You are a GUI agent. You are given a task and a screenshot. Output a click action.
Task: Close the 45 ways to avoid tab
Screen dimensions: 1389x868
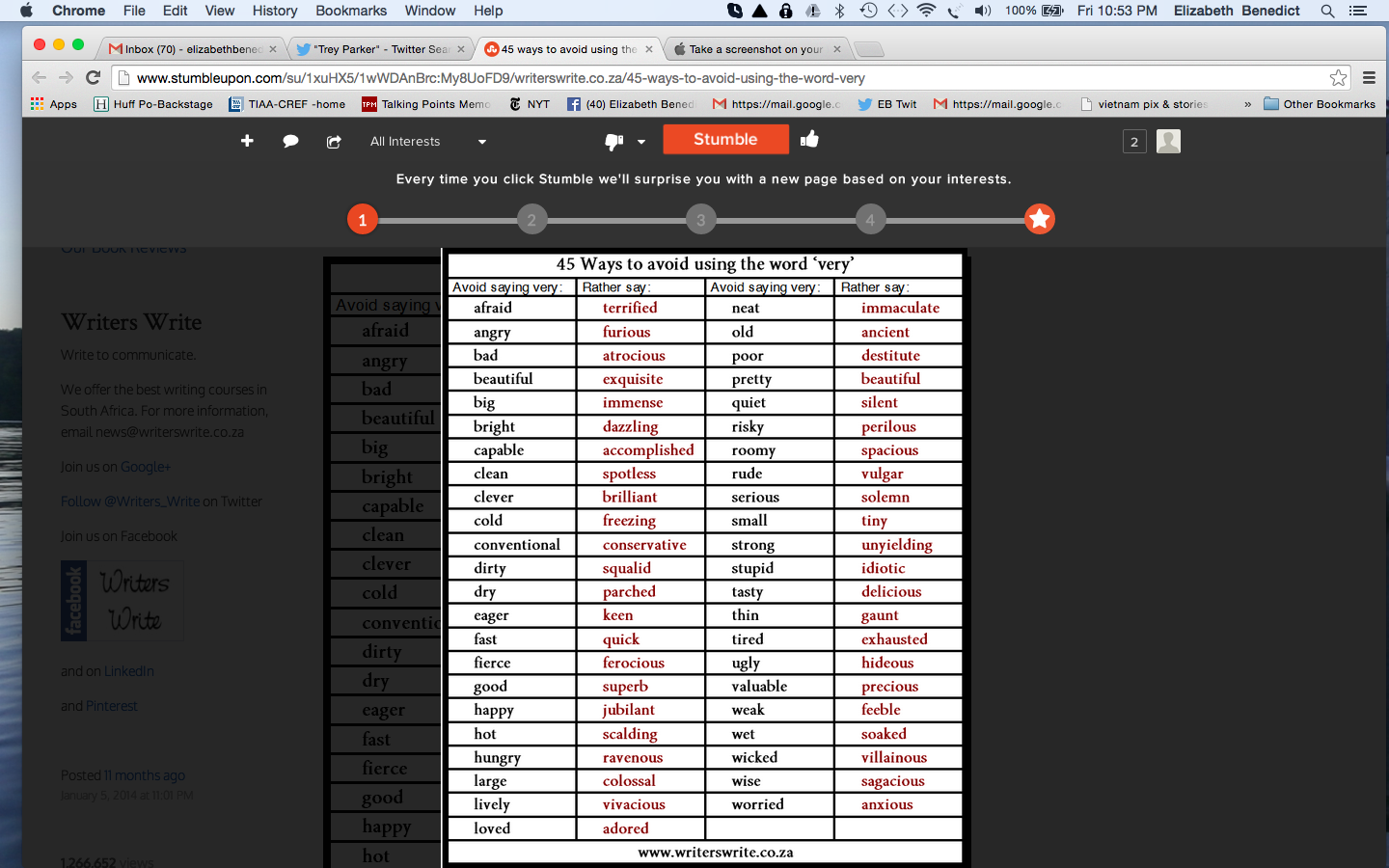pyautogui.click(x=649, y=49)
